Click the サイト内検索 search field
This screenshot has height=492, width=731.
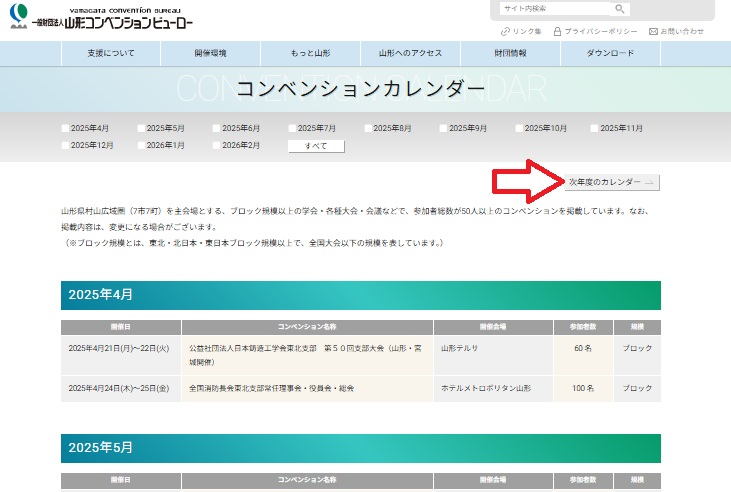tap(553, 9)
